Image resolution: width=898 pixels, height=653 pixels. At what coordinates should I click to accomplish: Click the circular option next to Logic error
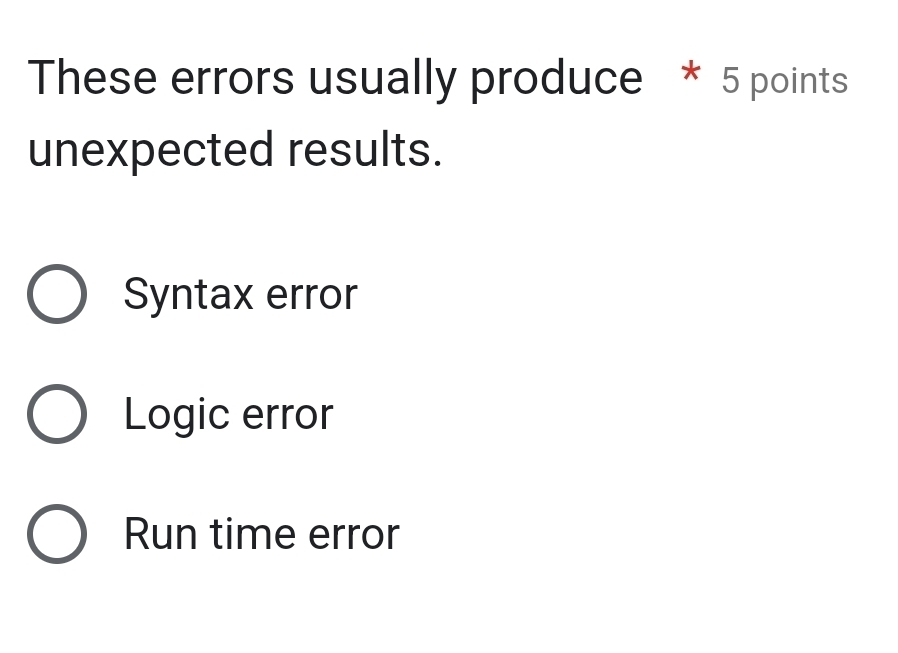(x=57, y=413)
